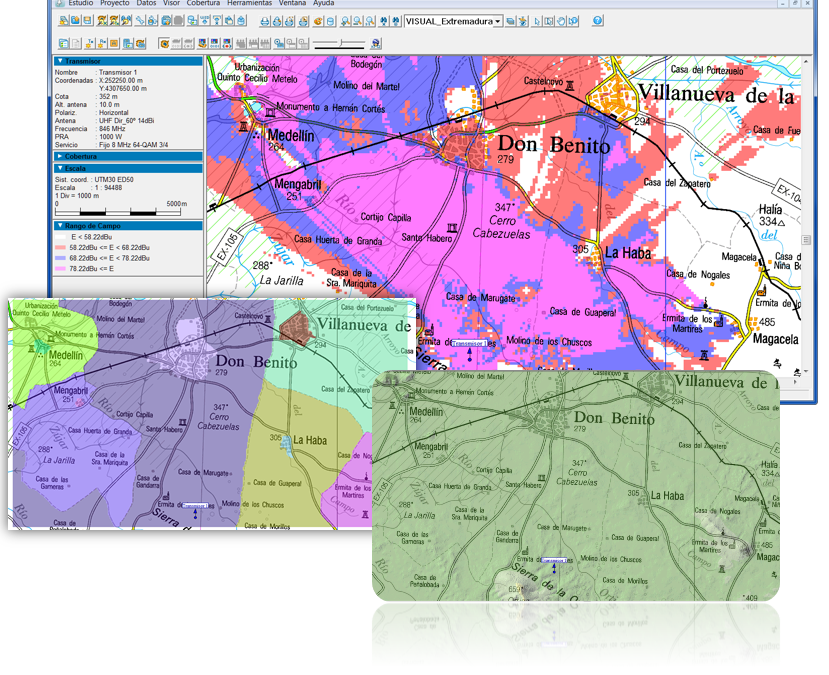
Task: Open the Herramientas menu
Action: [250, 3]
